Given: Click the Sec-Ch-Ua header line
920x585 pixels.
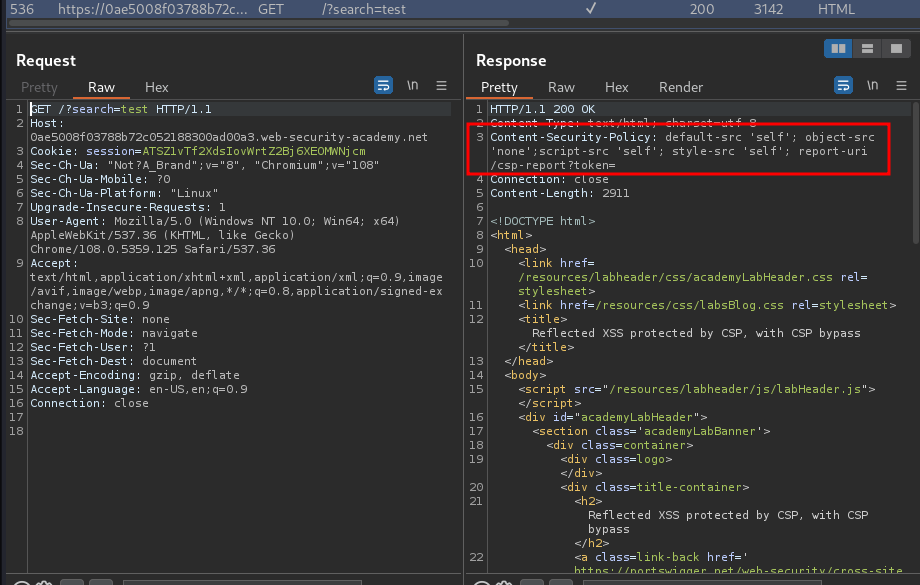Looking at the screenshot, I should point(204,165).
